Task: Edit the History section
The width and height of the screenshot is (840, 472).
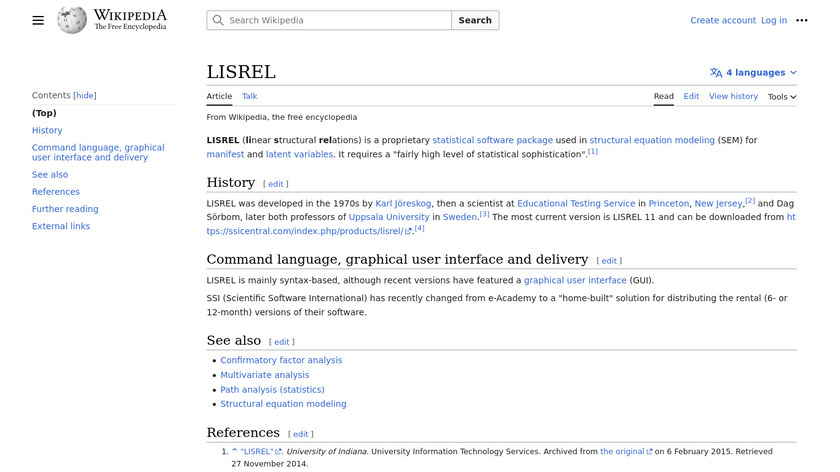Action: tap(275, 184)
